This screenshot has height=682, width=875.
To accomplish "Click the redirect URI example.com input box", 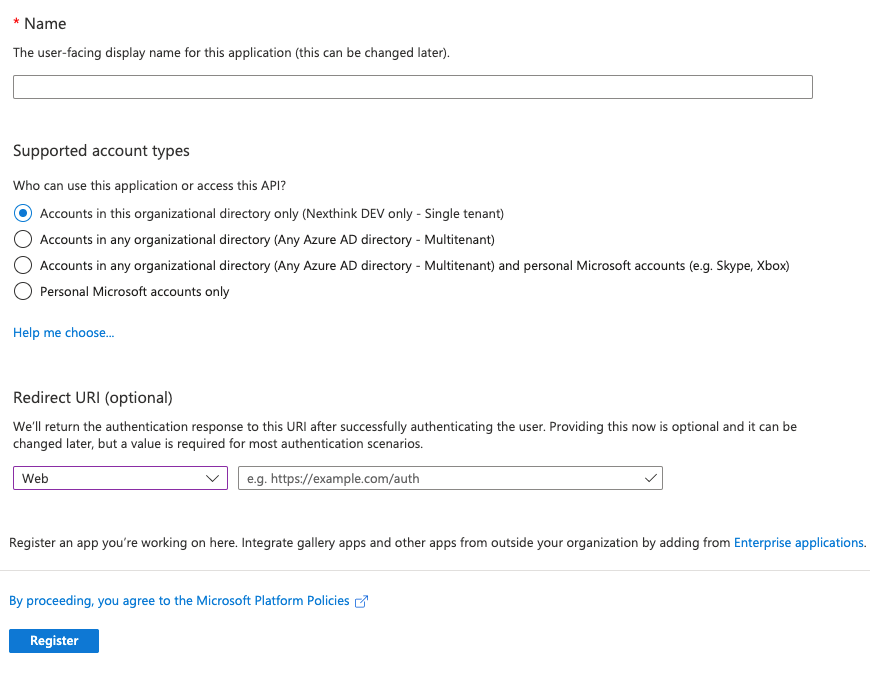I will click(x=438, y=479).
